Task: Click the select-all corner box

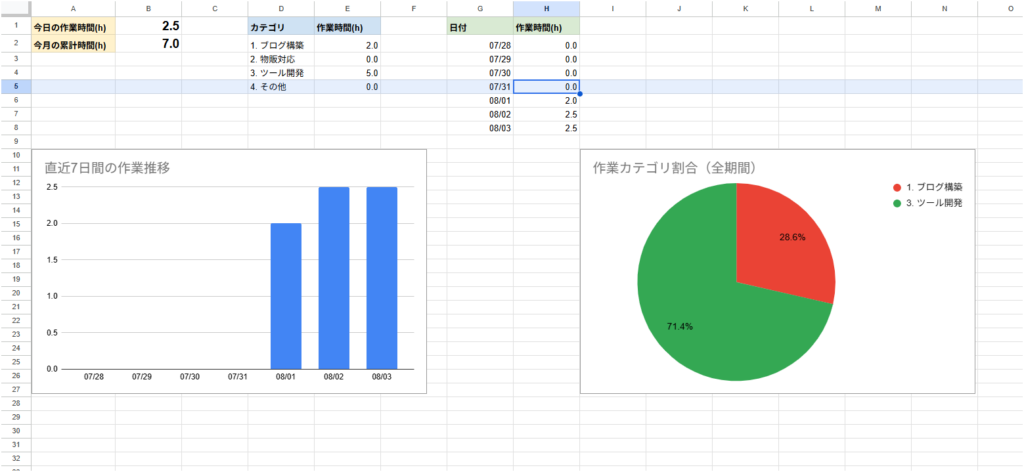Action: (x=16, y=9)
